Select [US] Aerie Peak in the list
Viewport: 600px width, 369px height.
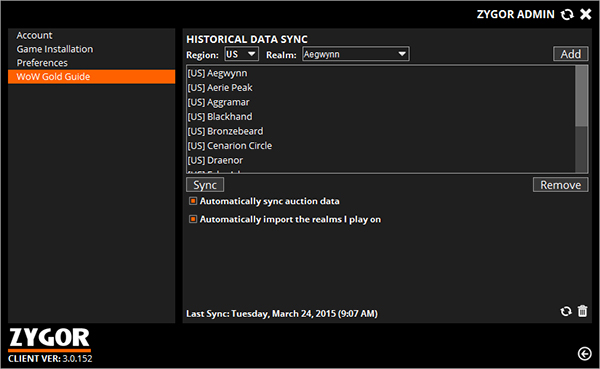tap(381, 88)
